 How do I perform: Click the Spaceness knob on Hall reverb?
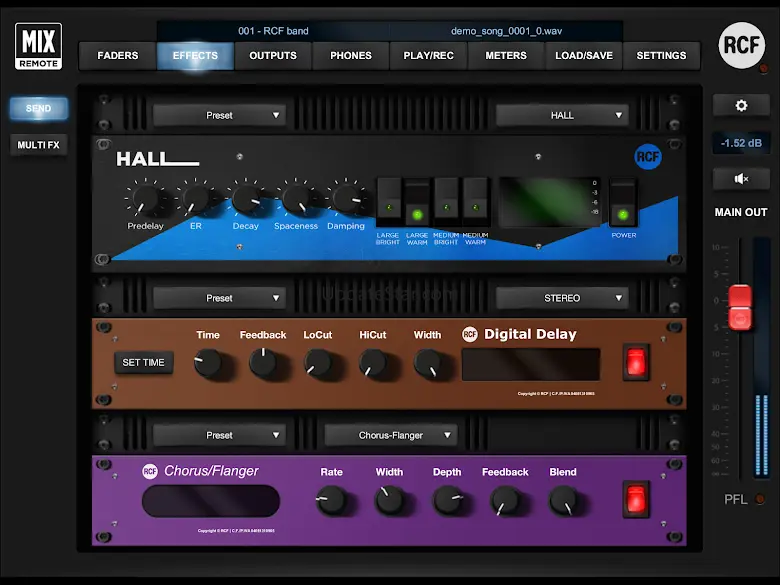[x=296, y=199]
